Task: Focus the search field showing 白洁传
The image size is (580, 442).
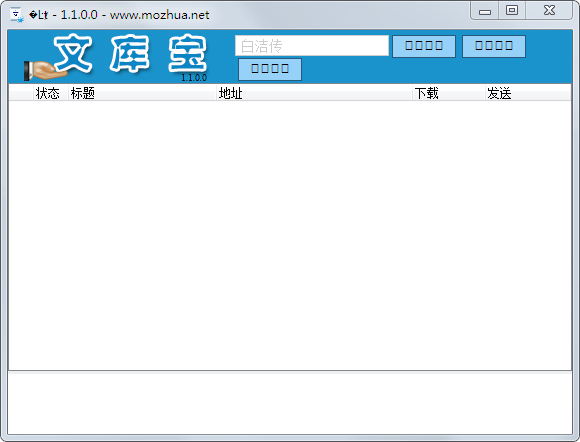Action: (312, 46)
